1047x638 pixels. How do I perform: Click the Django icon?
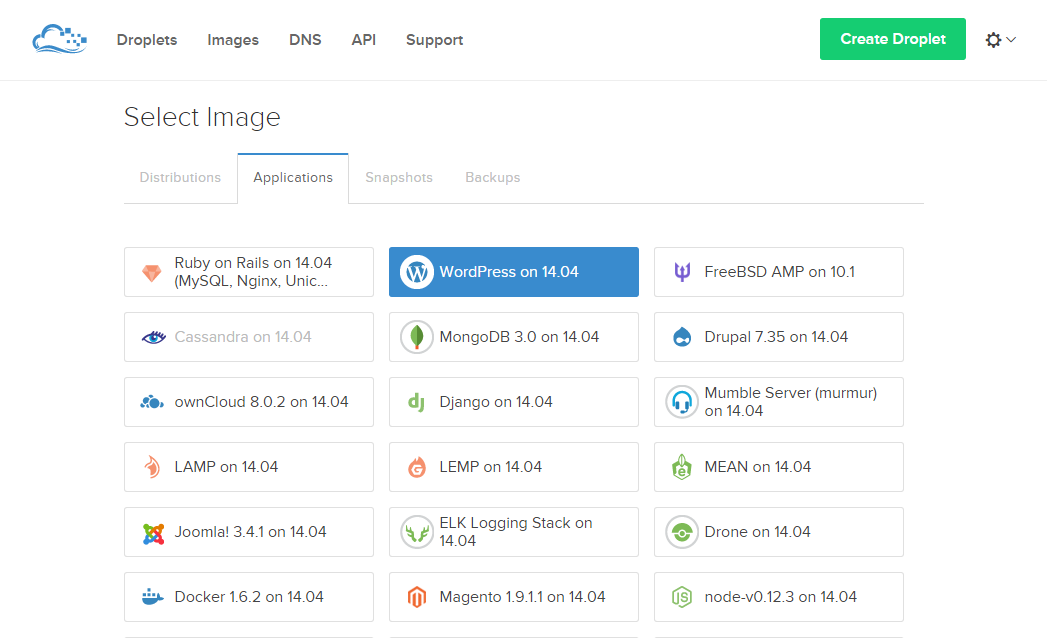(x=416, y=402)
